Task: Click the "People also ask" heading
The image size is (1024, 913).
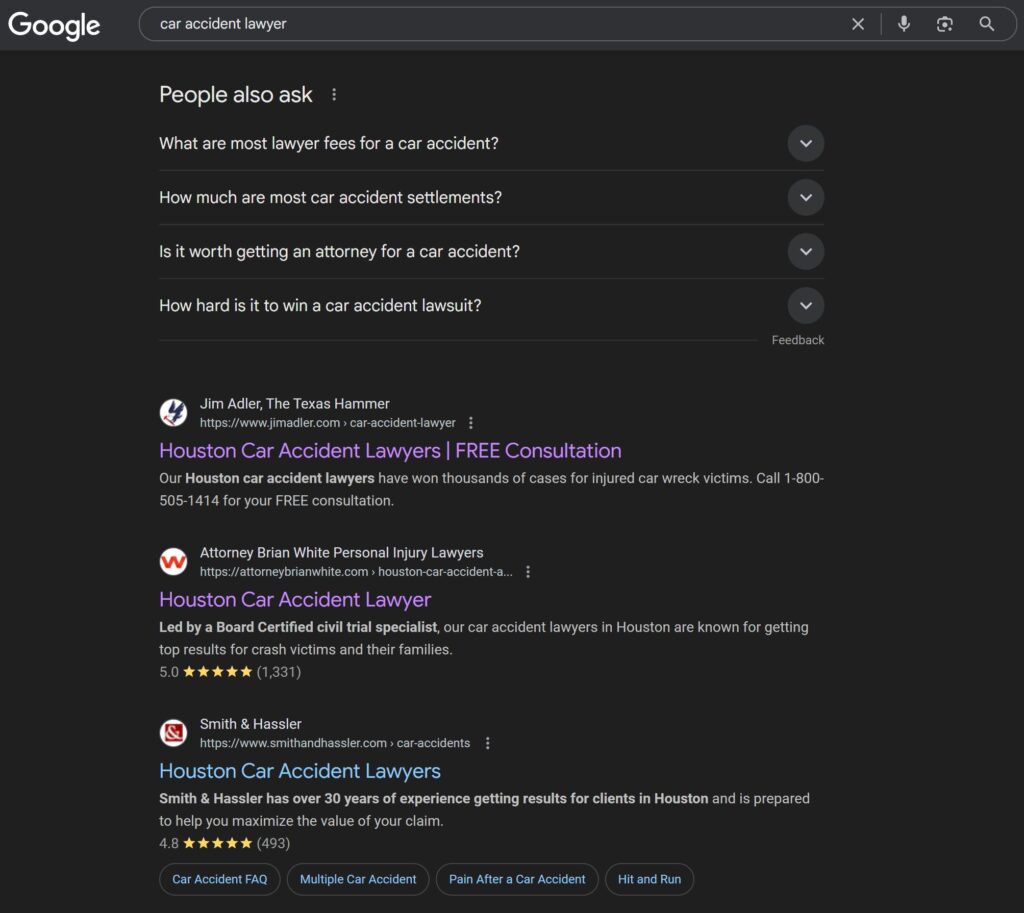Action: click(x=236, y=95)
